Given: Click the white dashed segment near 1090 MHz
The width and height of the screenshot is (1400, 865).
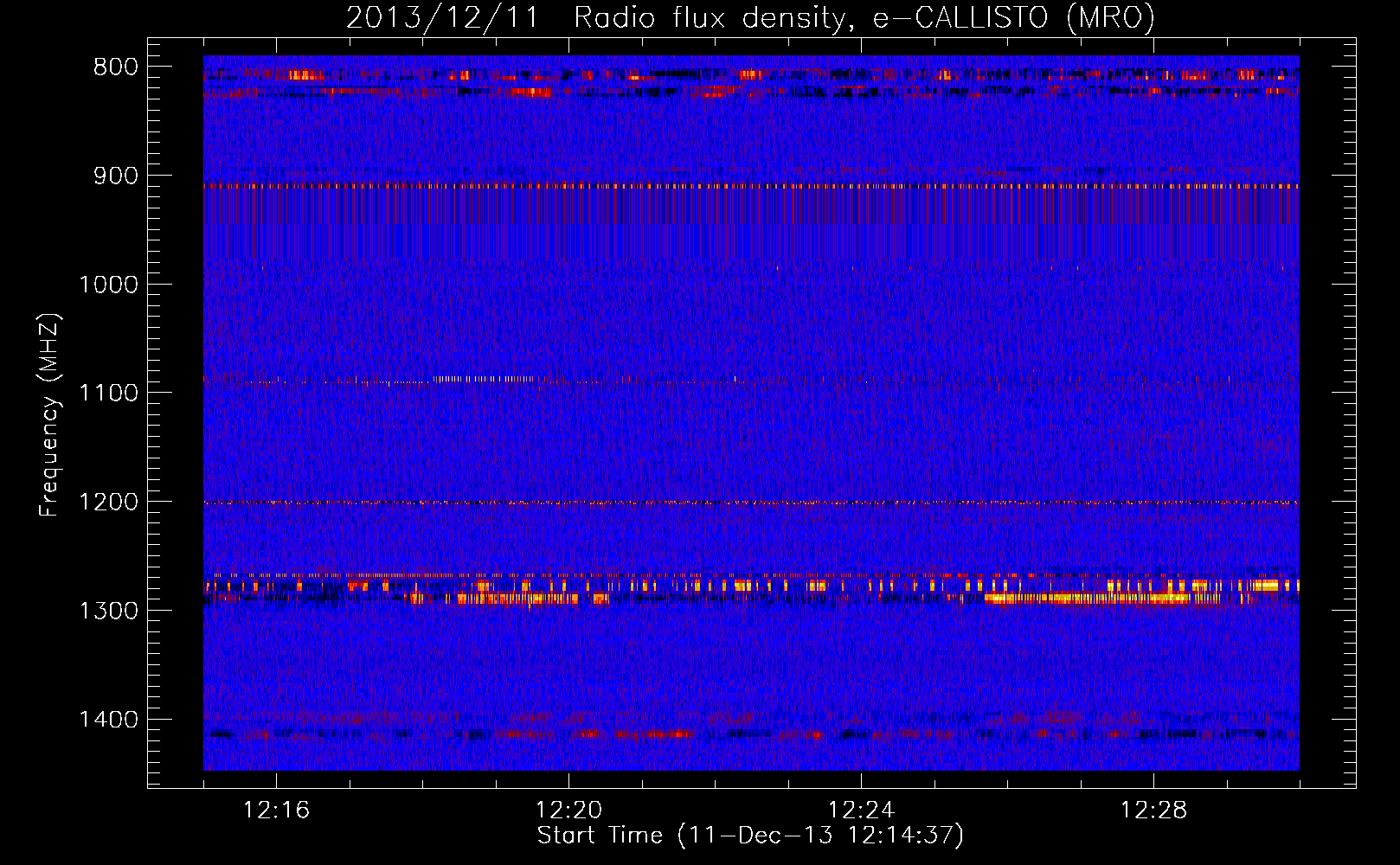Looking at the screenshot, I should click(x=483, y=379).
